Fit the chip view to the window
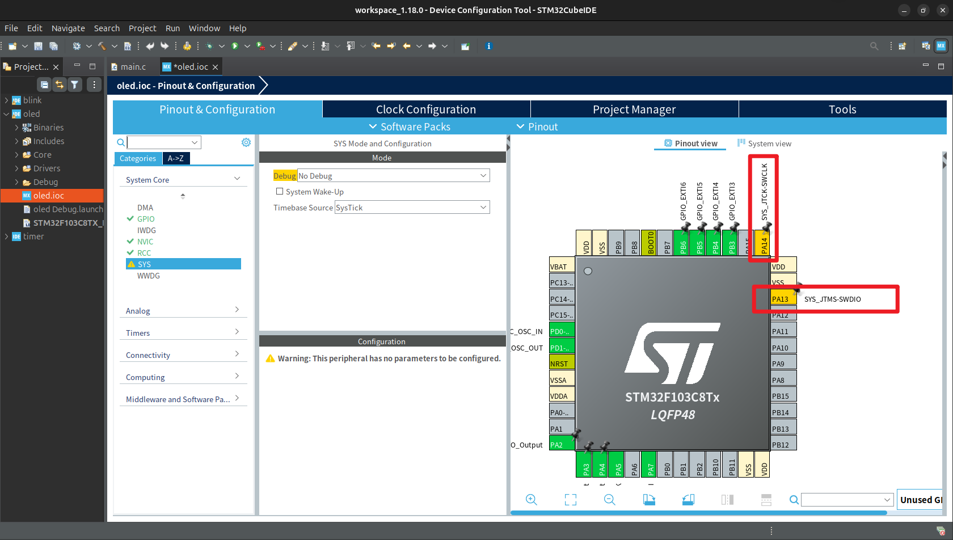The image size is (953, 540). click(570, 499)
